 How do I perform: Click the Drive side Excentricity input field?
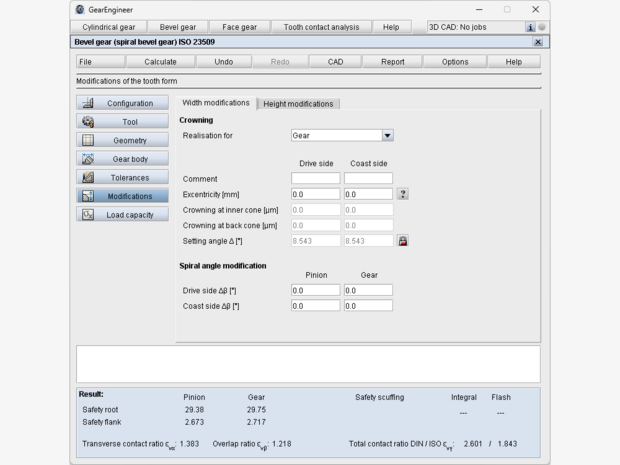(315, 194)
